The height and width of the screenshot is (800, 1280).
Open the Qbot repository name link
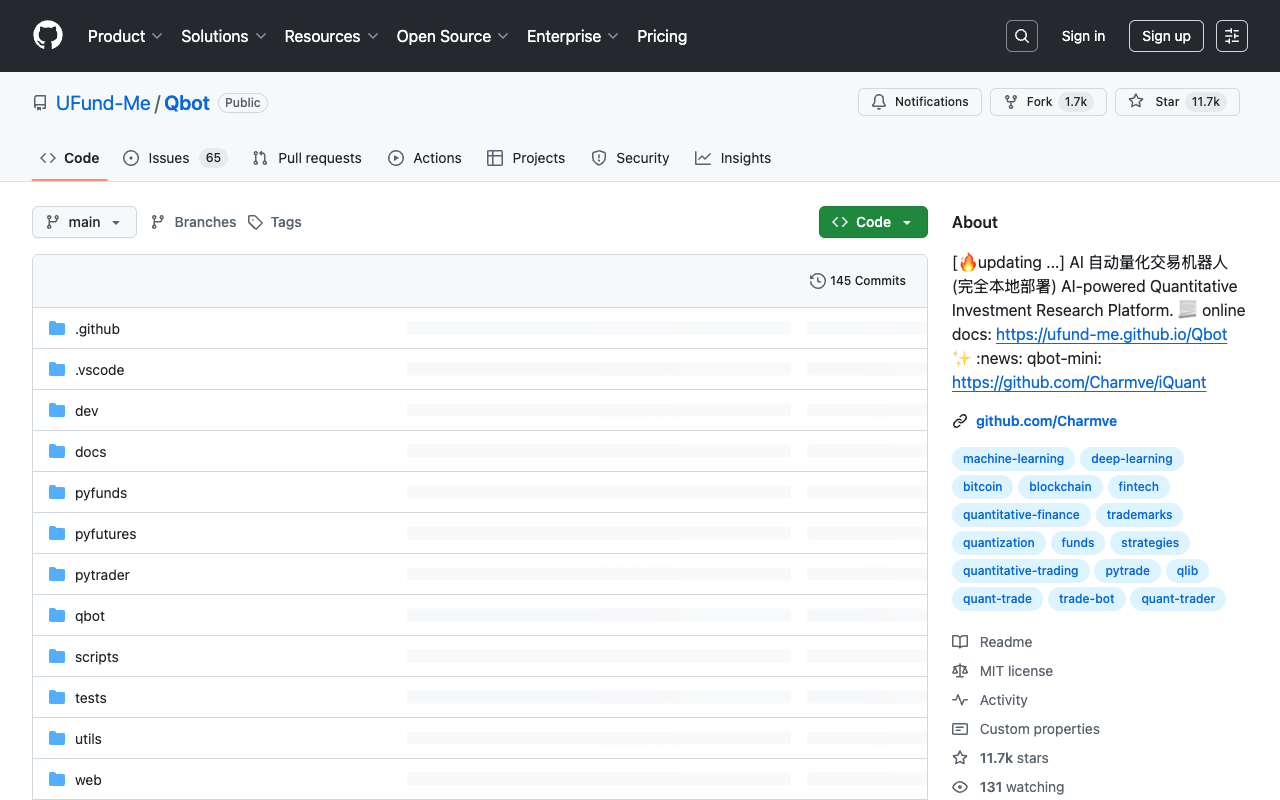[187, 103]
